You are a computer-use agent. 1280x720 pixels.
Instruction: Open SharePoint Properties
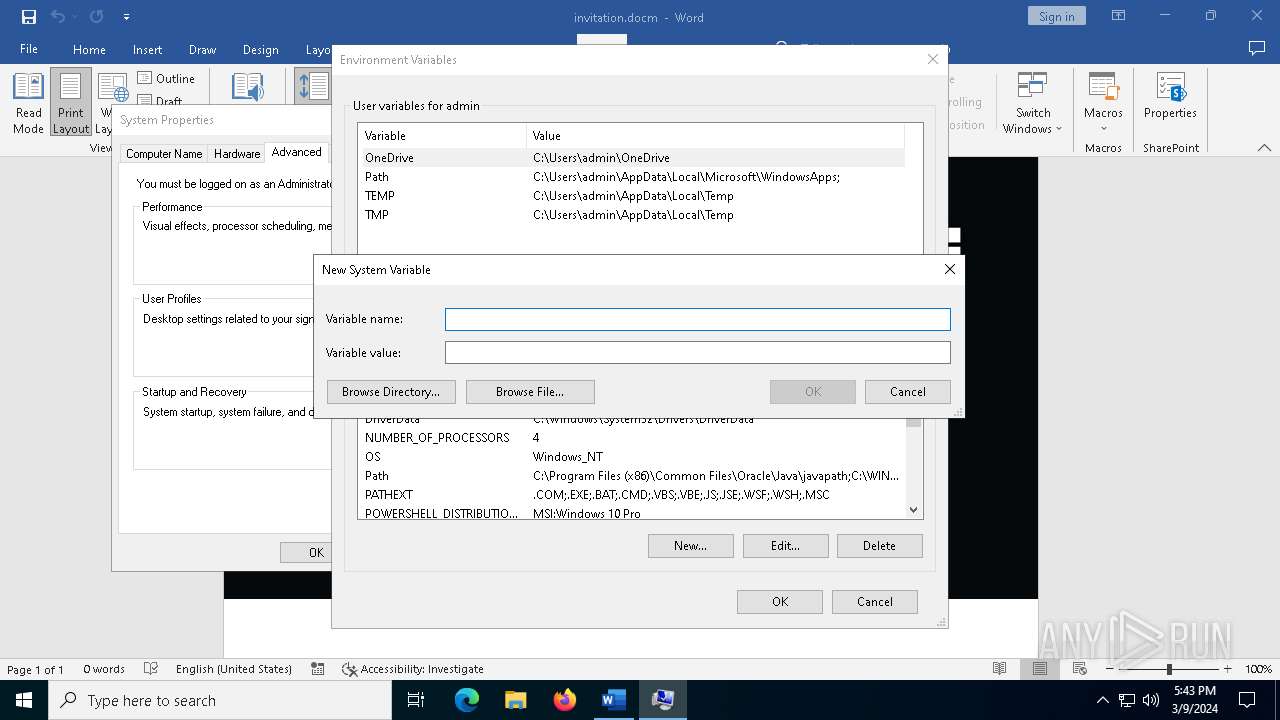[x=1170, y=96]
